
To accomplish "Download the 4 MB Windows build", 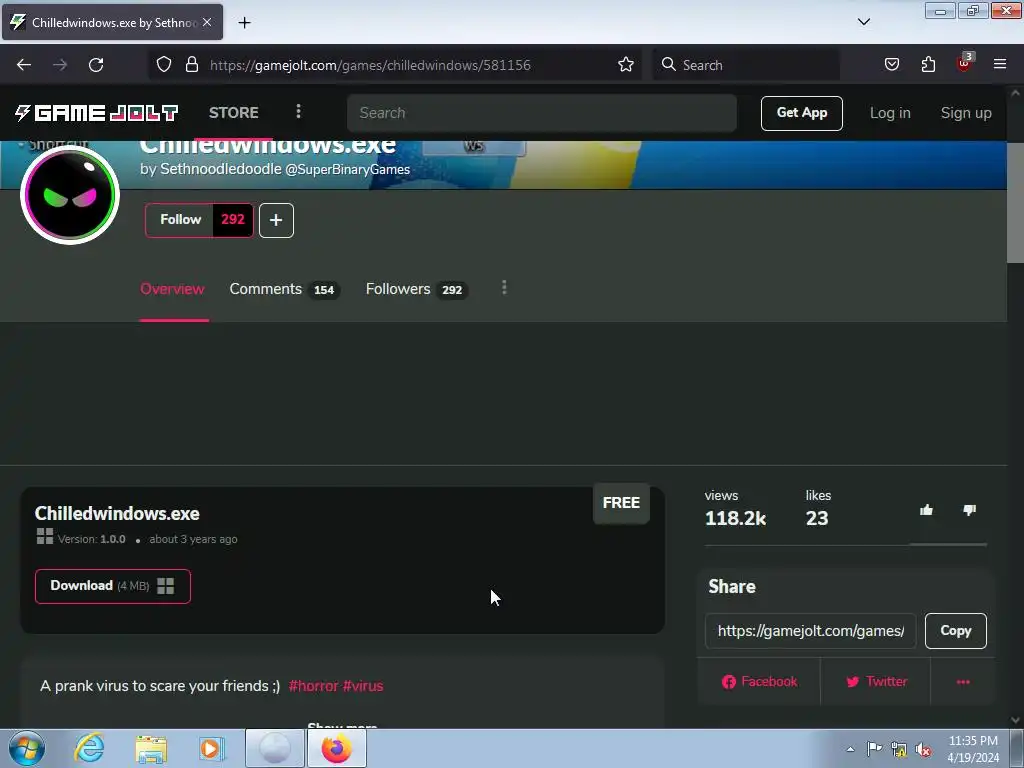I will pyautogui.click(x=113, y=586).
